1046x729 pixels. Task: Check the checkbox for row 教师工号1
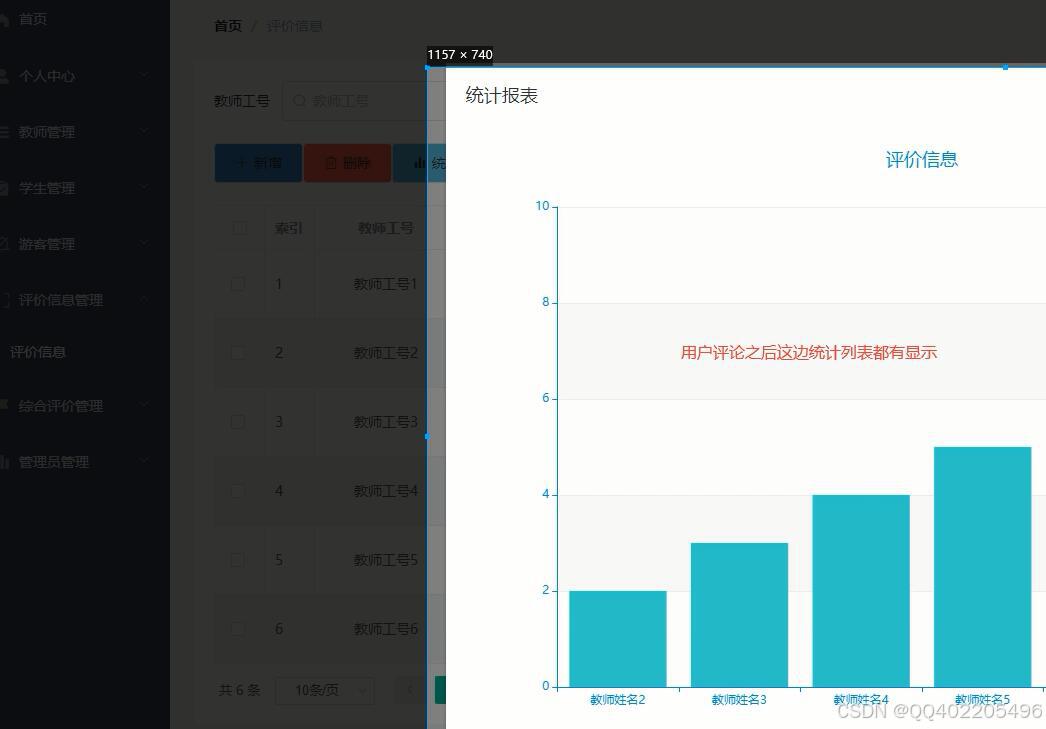click(239, 283)
